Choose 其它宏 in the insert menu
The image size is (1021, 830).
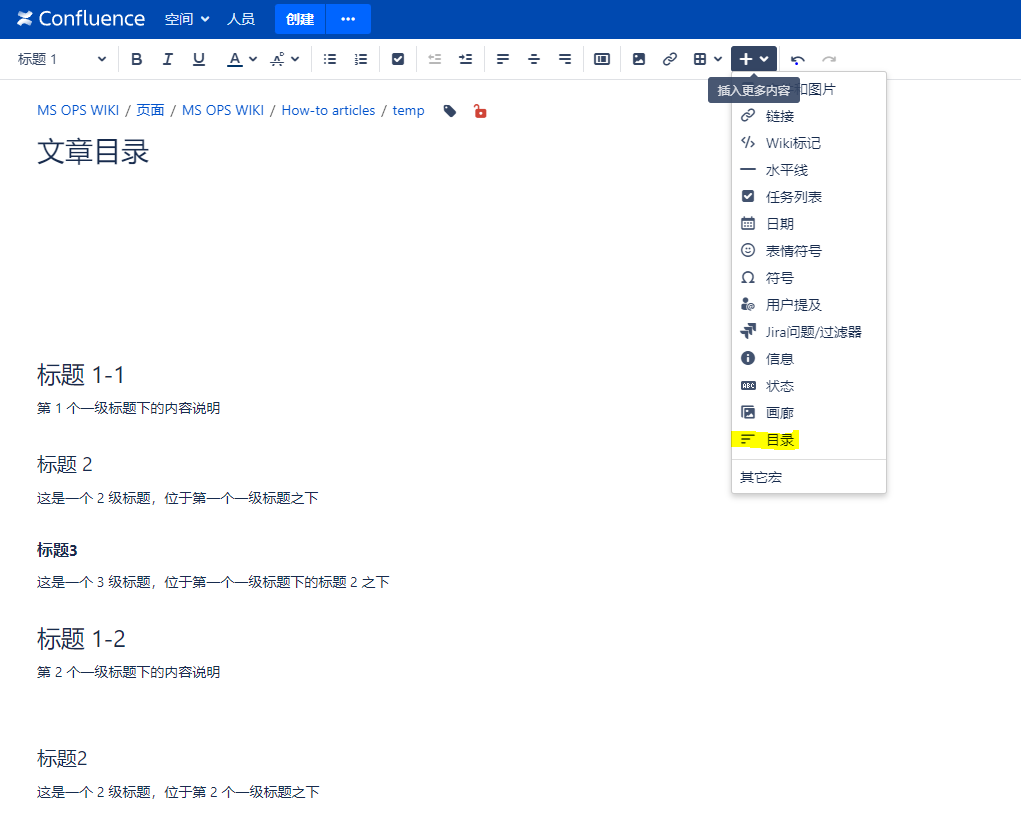[761, 478]
